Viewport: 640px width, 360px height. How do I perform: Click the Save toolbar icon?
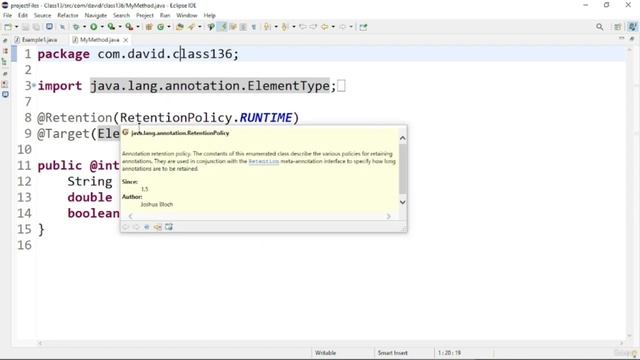point(26,27)
